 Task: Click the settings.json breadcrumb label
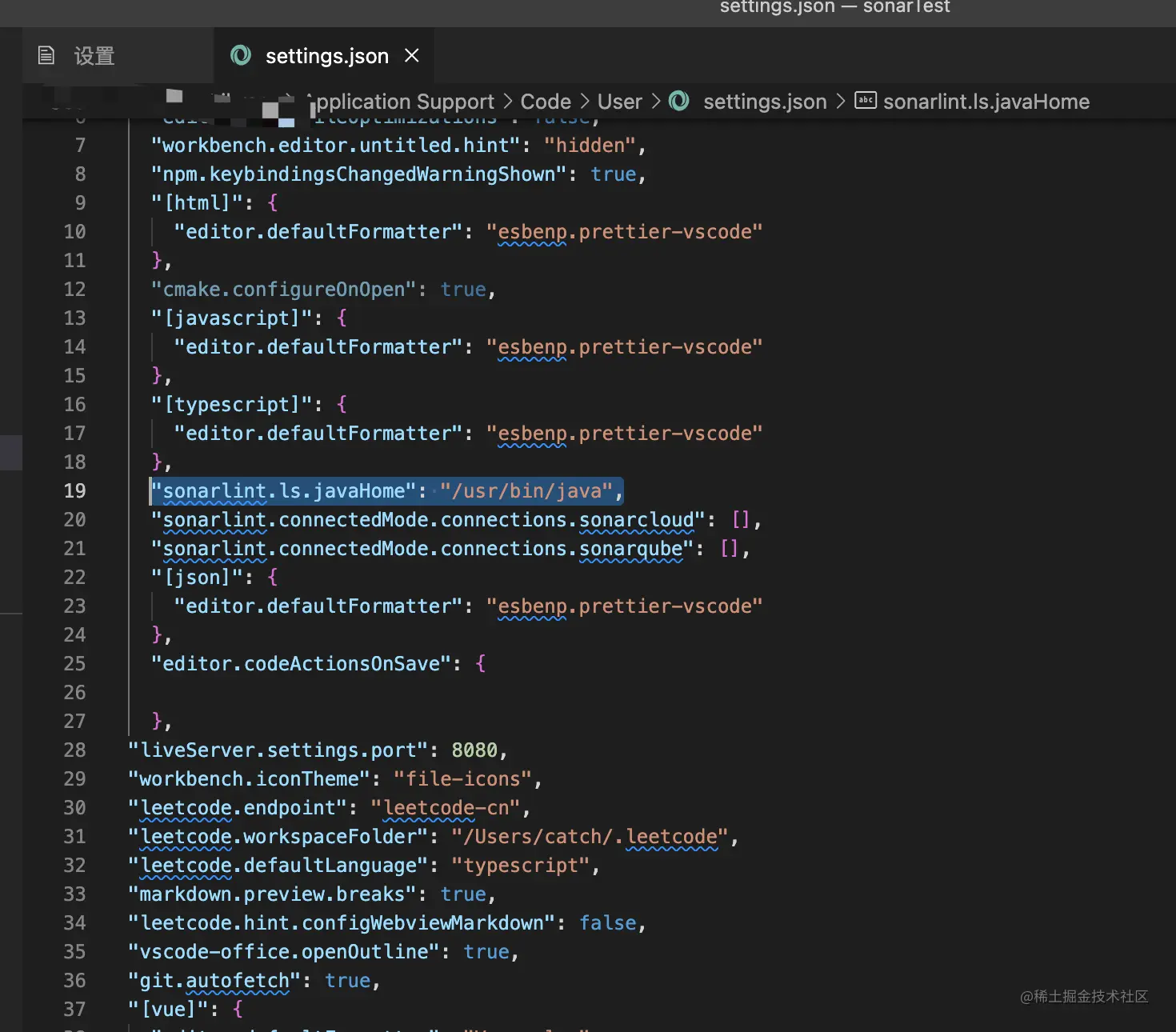click(765, 102)
